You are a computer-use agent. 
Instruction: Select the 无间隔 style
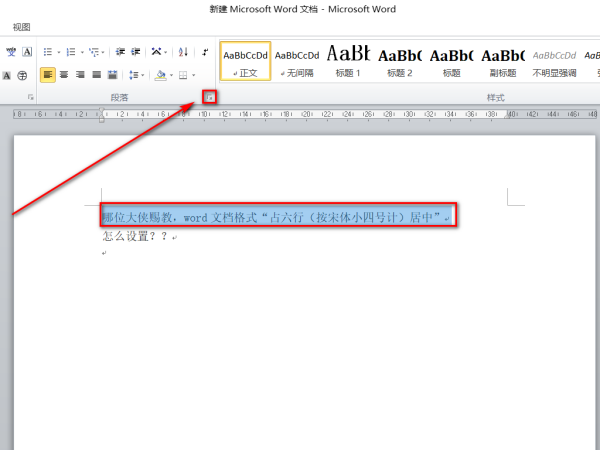(297, 61)
